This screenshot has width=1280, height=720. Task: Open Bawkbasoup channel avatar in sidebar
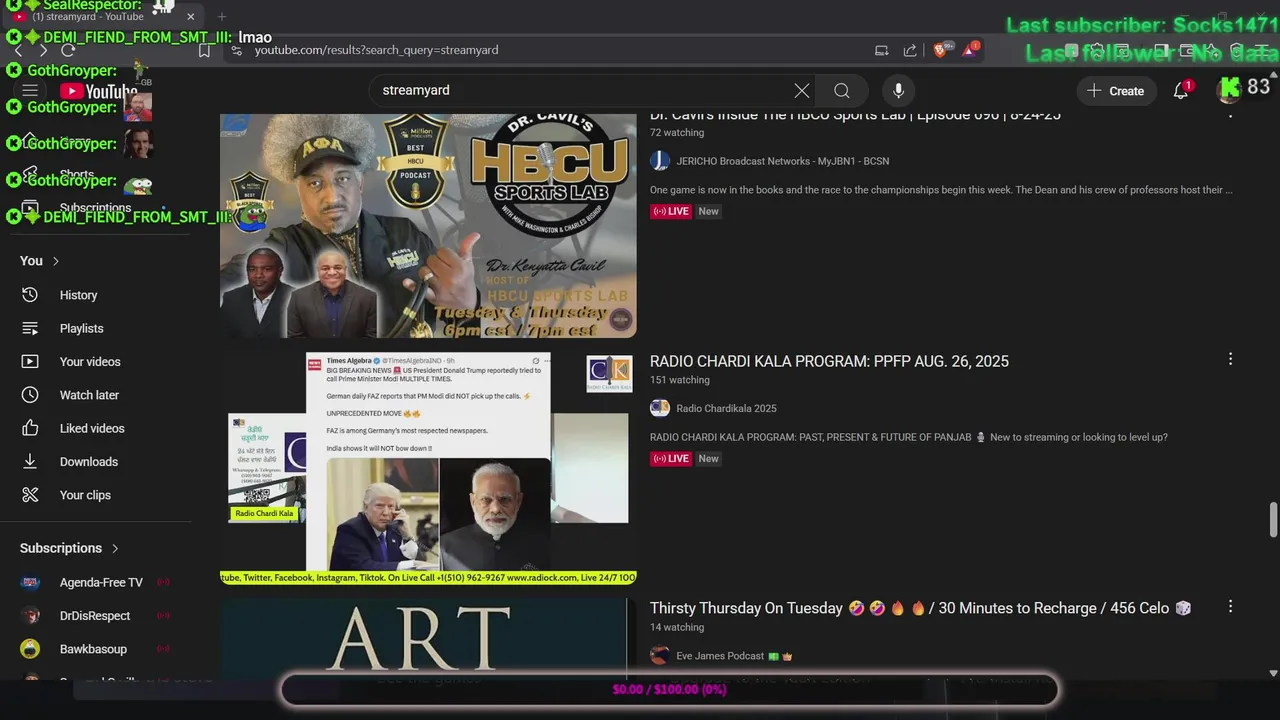30,649
